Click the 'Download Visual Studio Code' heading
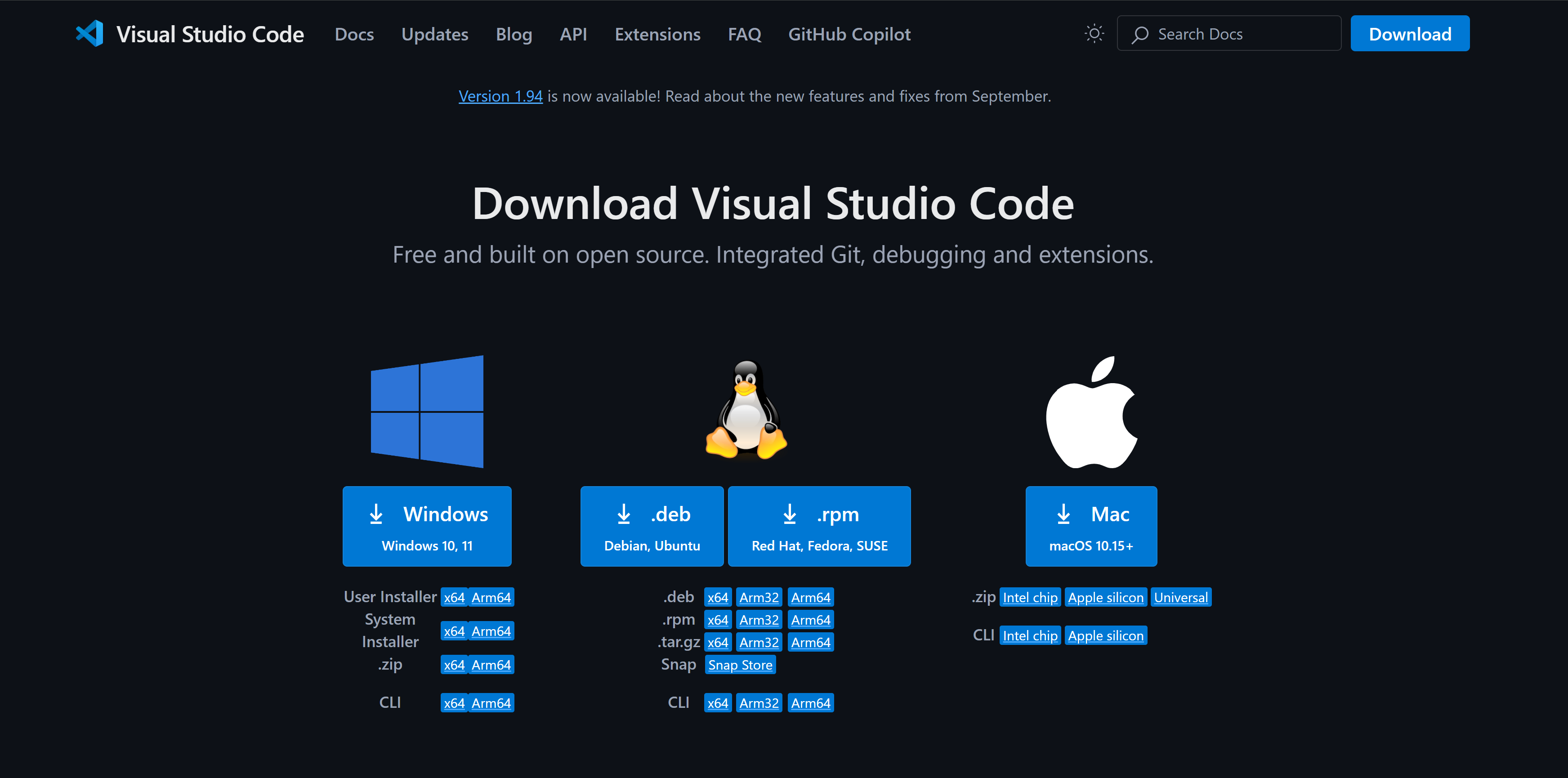1568x778 pixels. coord(773,204)
